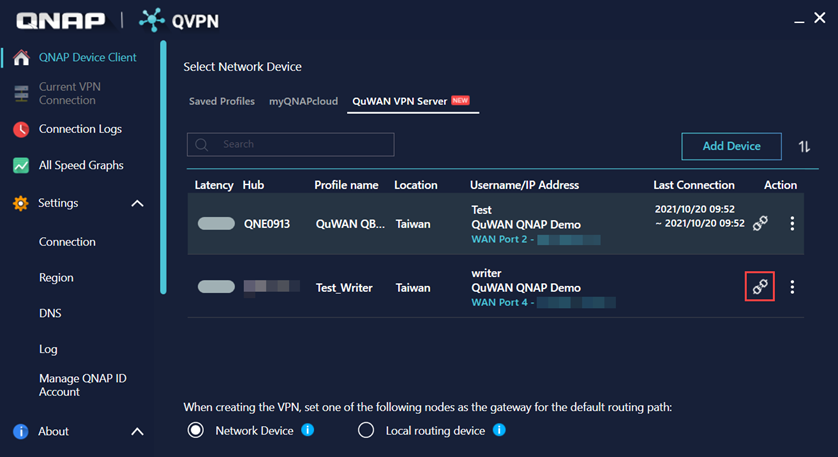The image size is (838, 457).
Task: Click the Location column header
Action: pyautogui.click(x=416, y=185)
